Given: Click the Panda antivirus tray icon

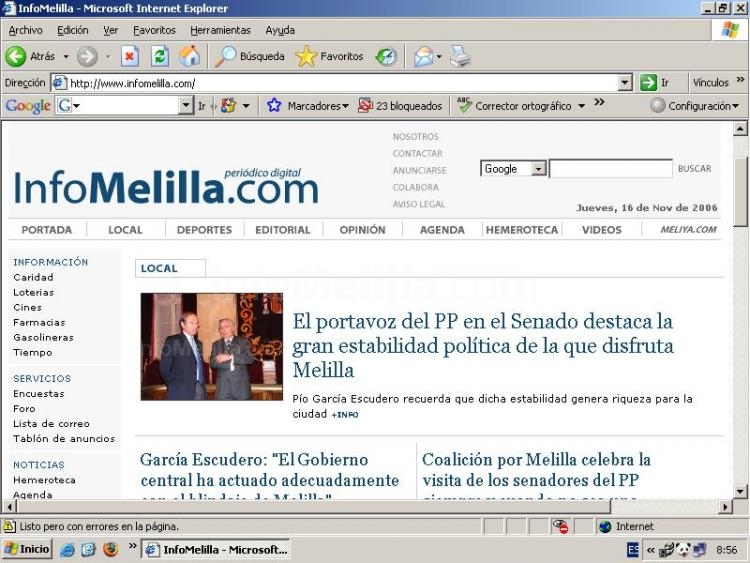Looking at the screenshot, I should [683, 550].
